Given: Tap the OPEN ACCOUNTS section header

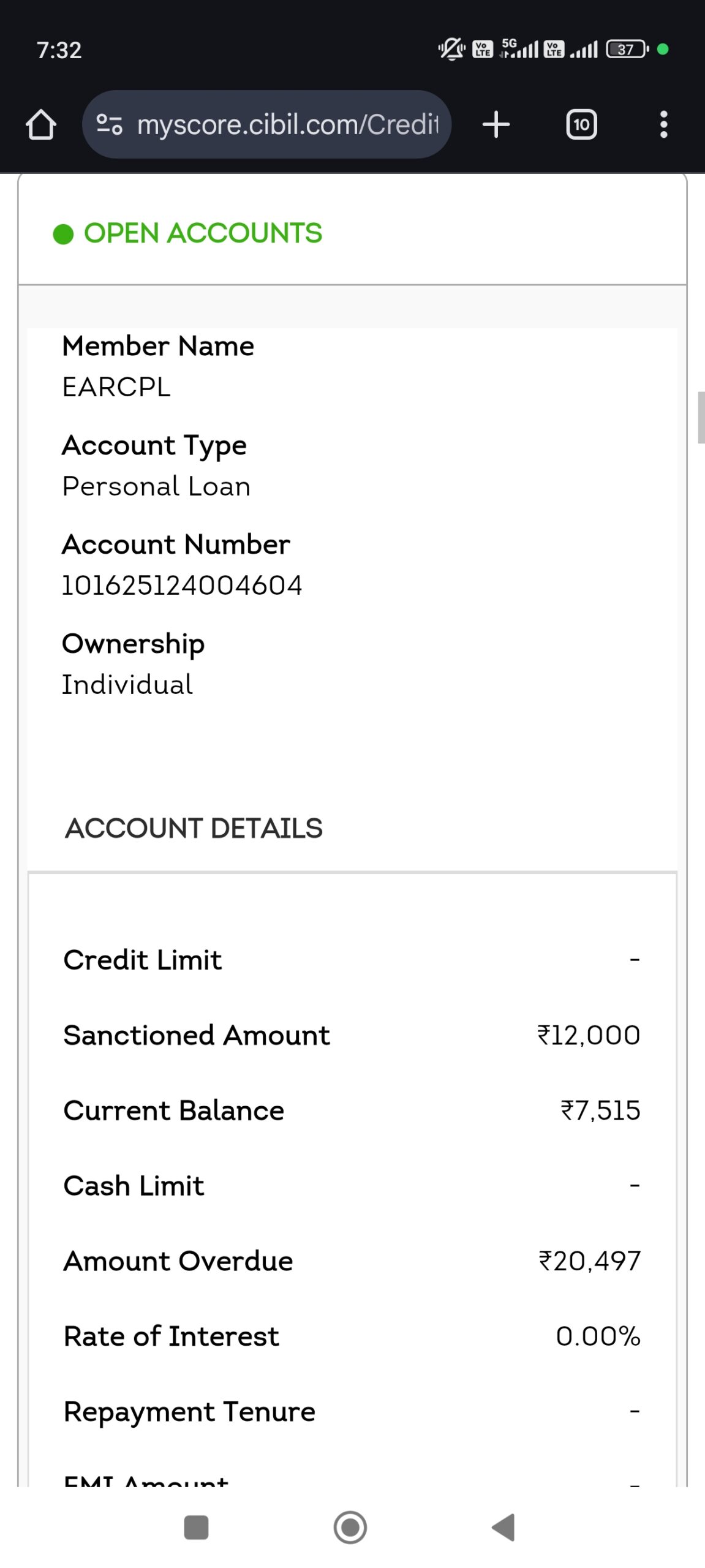Looking at the screenshot, I should click(x=203, y=233).
